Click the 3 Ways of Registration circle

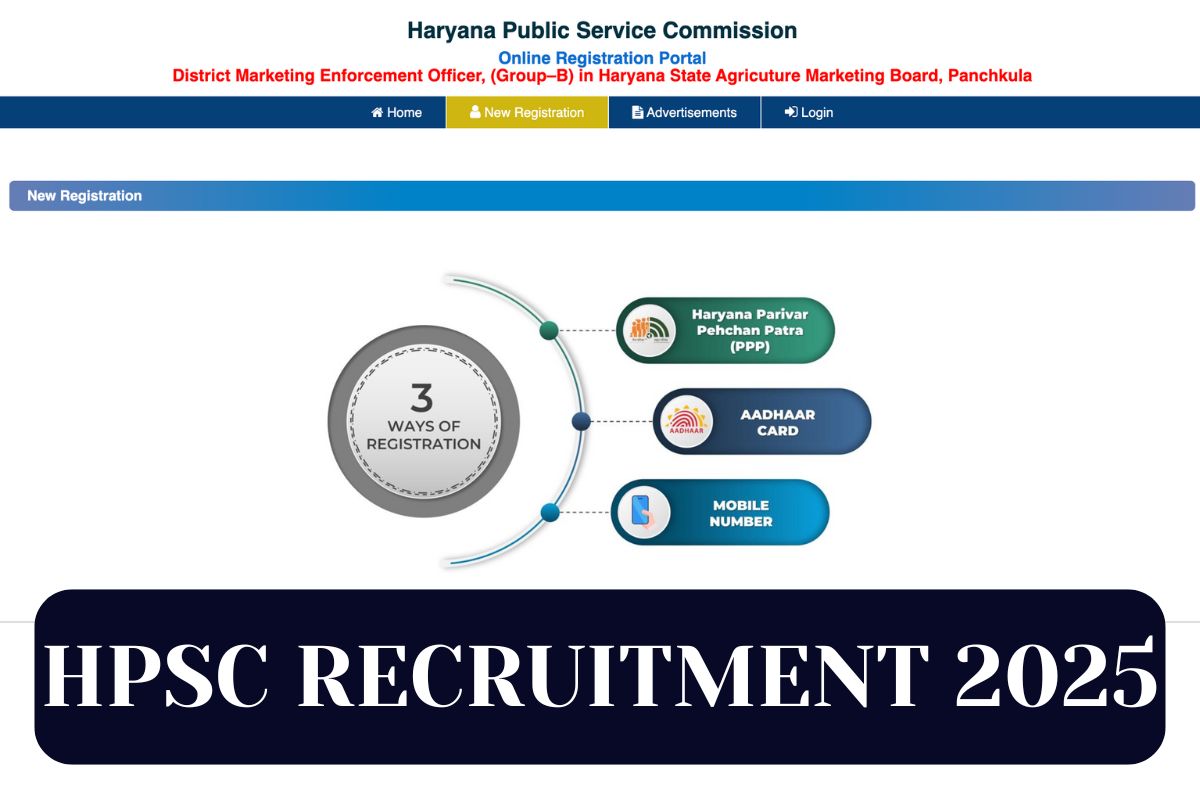pos(424,421)
